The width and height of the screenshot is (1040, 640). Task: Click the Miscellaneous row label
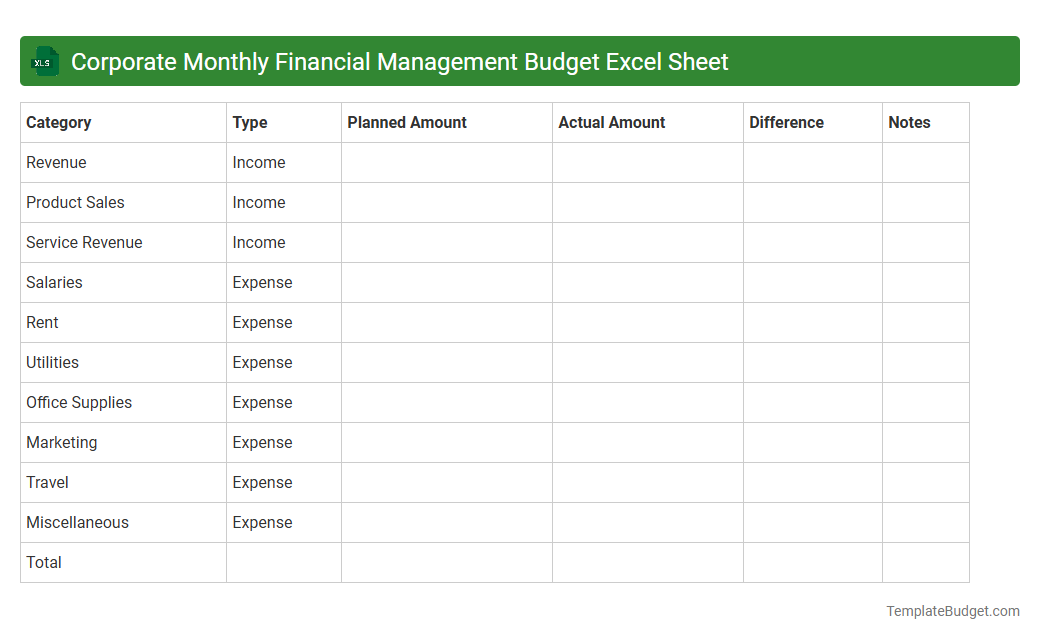pos(77,522)
